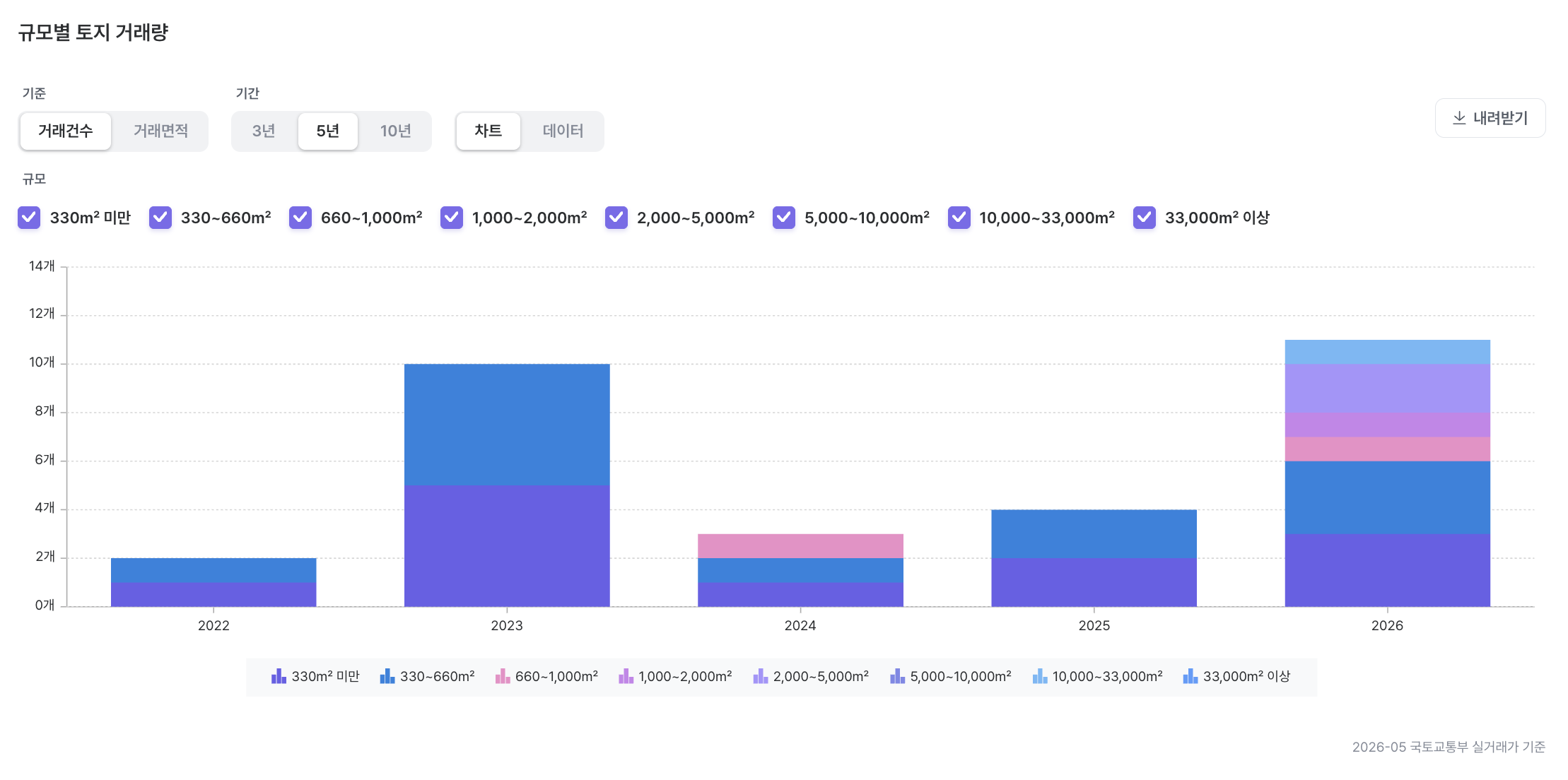Click the 33,000m² 이상 legend bar icon
The image size is (1568, 780).
pyautogui.click(x=1190, y=676)
